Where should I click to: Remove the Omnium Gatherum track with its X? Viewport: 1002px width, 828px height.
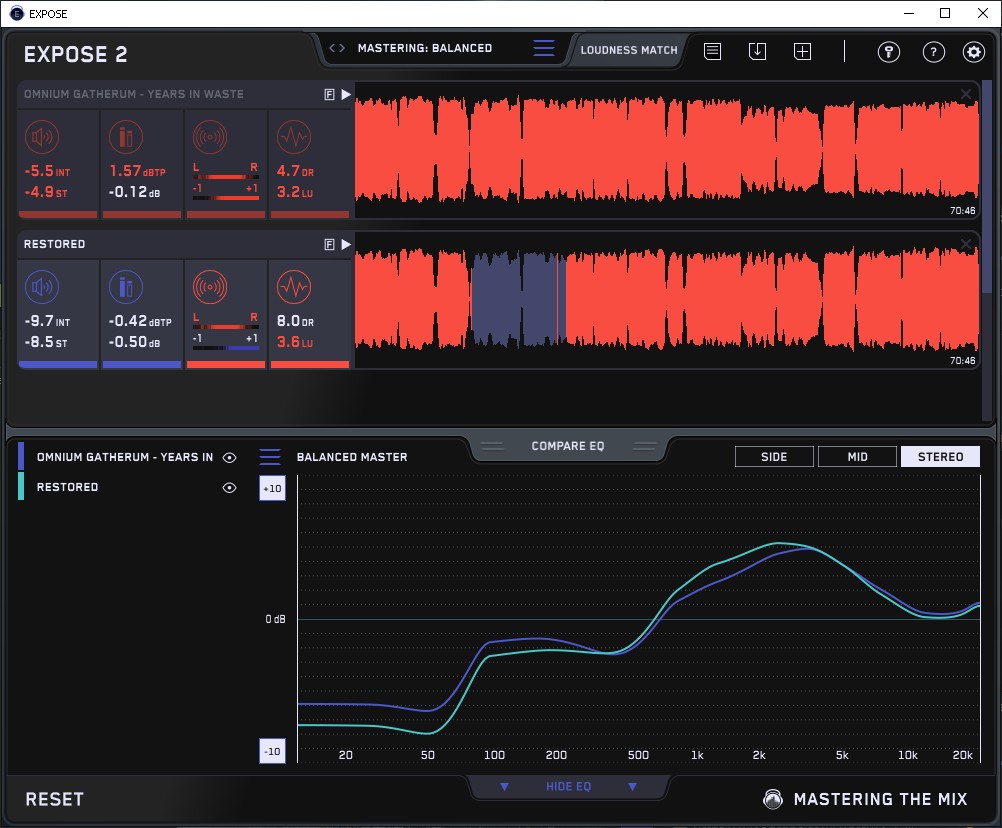966,95
